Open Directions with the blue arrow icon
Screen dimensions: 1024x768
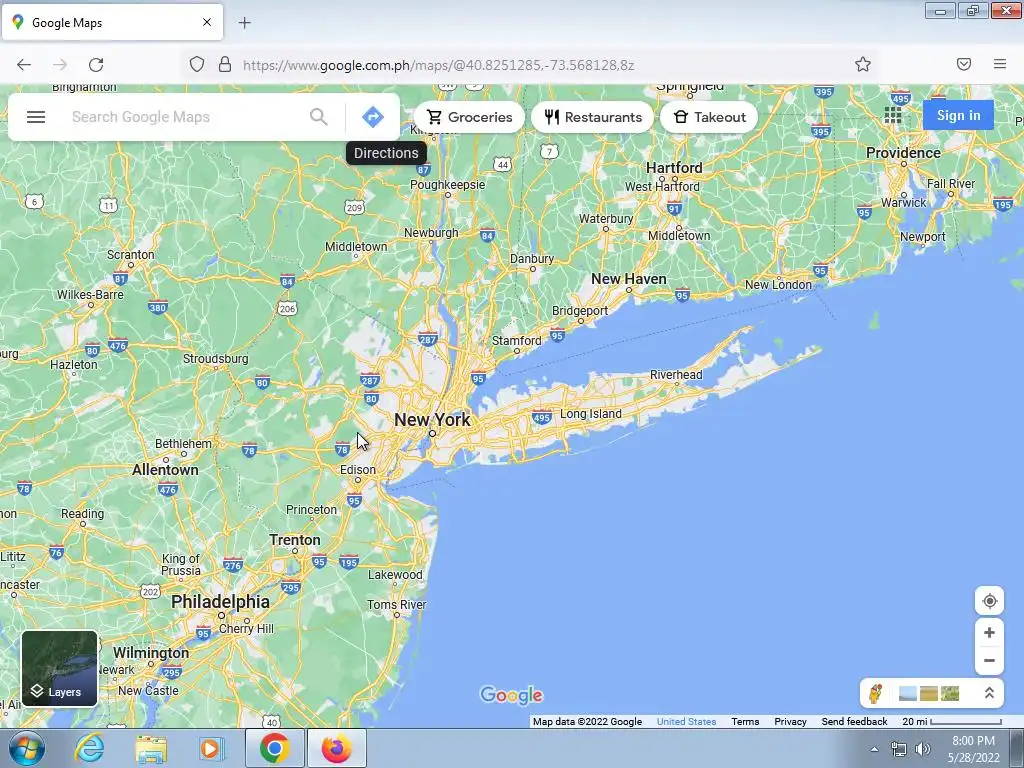[373, 117]
